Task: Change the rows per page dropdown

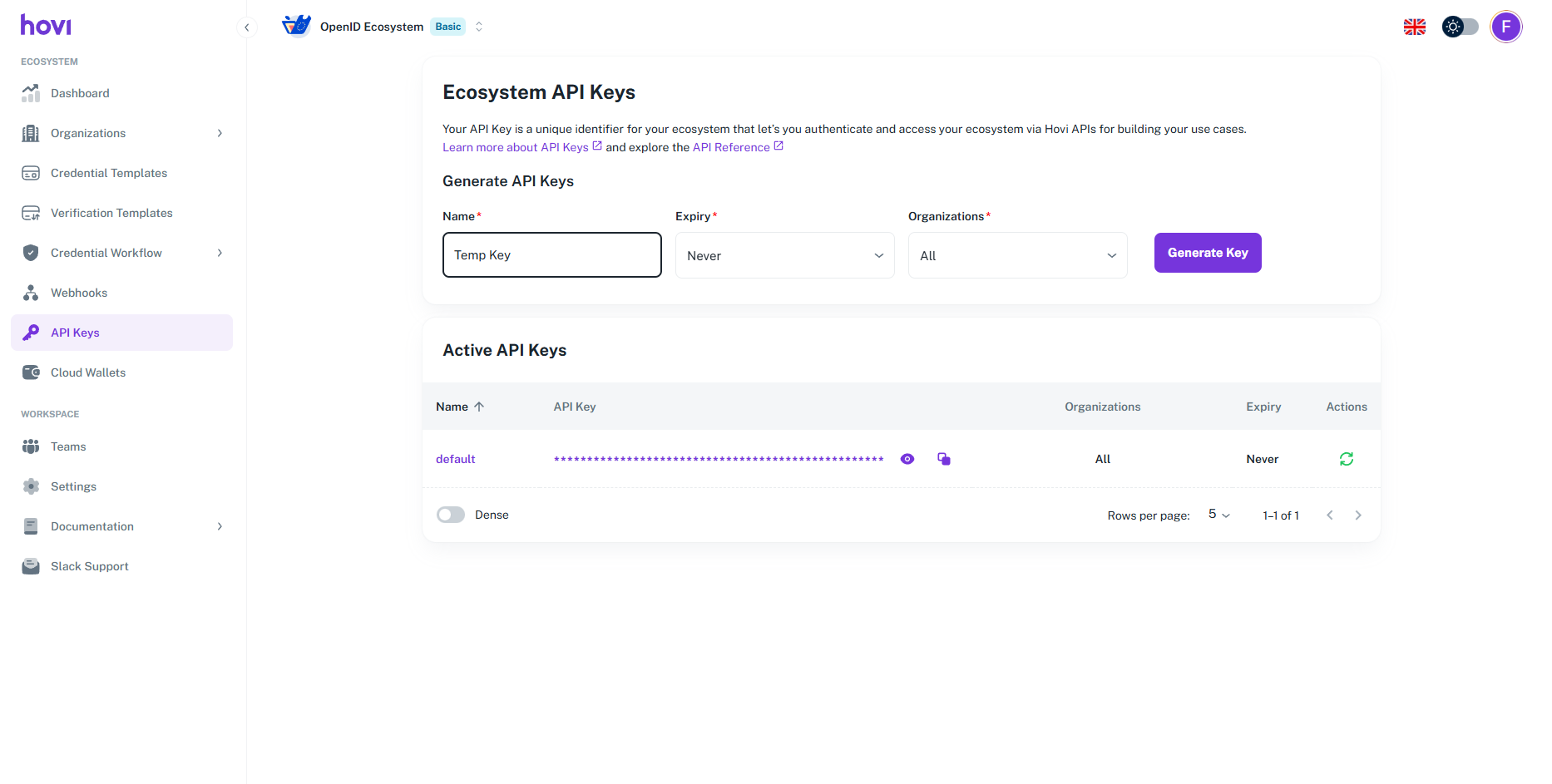Action: point(1218,515)
